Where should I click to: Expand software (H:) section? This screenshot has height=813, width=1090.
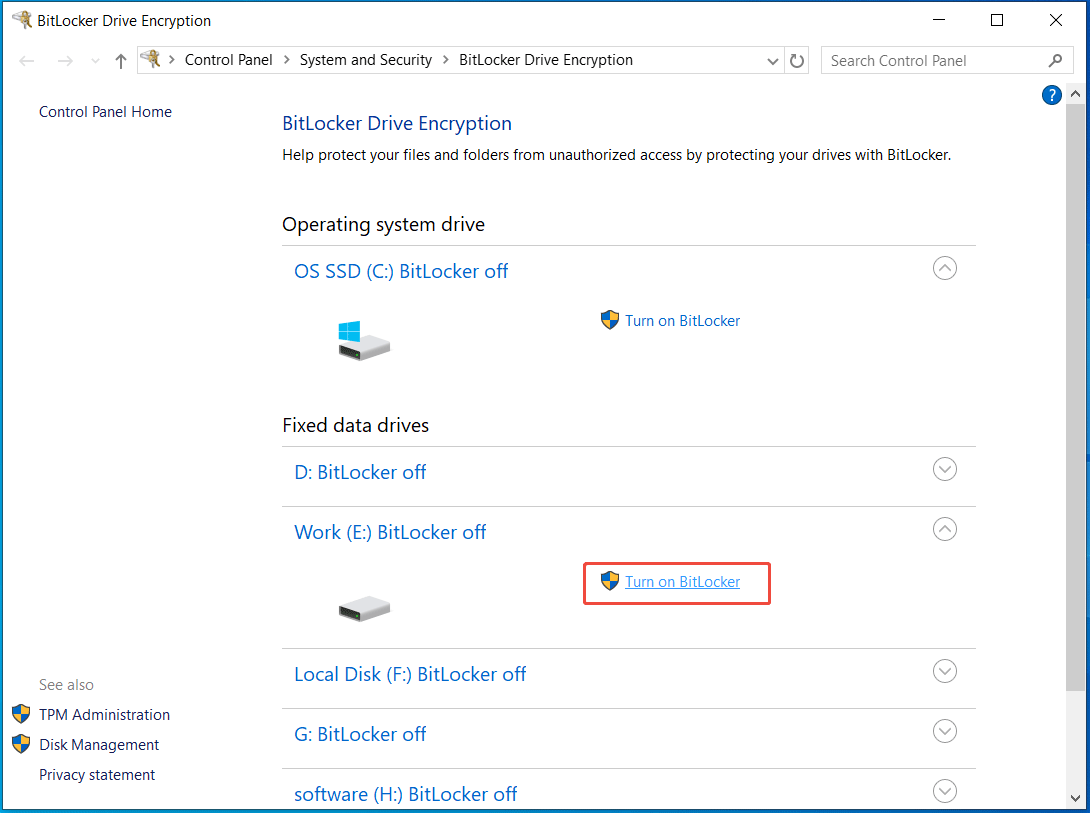coord(945,791)
